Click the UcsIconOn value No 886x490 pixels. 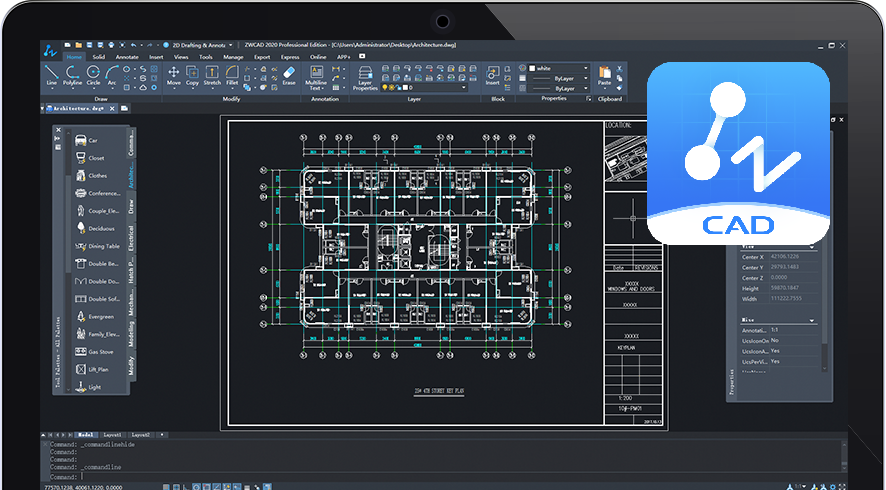pos(794,340)
